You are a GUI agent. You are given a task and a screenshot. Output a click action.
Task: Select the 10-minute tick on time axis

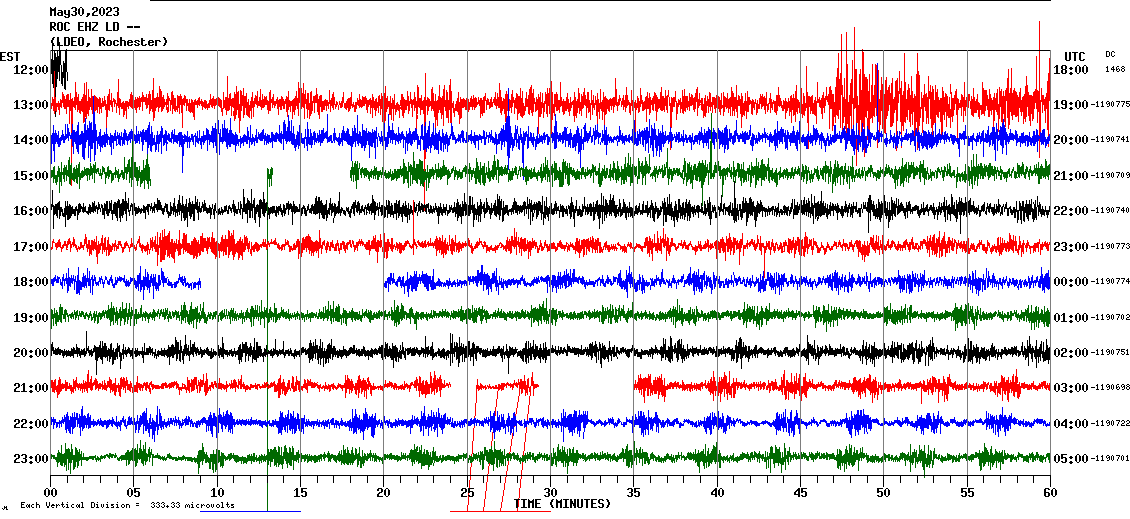217,492
